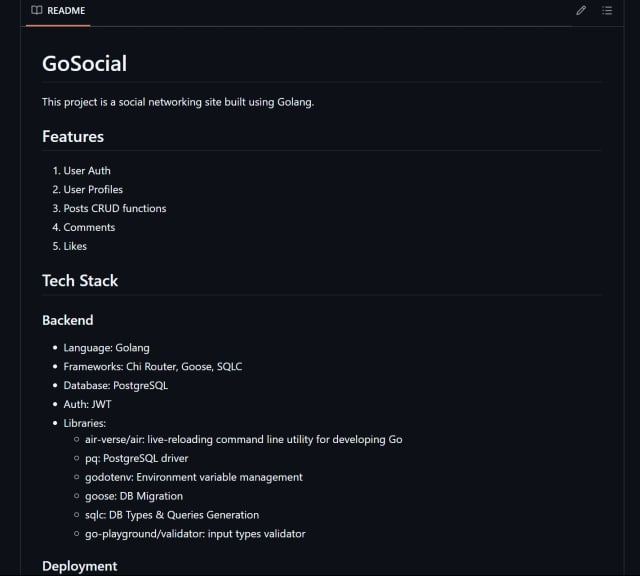
Task: Click the book icon beside README
Action: click(37, 11)
